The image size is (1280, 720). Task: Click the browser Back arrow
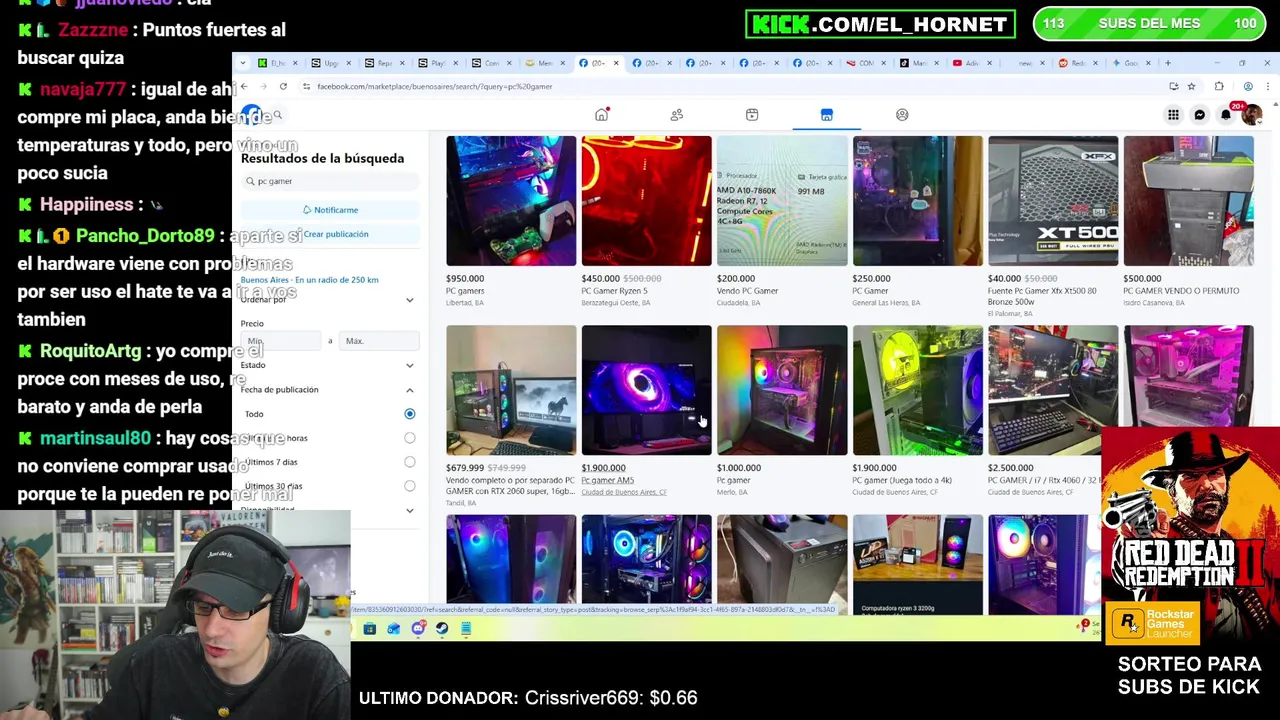tap(244, 86)
